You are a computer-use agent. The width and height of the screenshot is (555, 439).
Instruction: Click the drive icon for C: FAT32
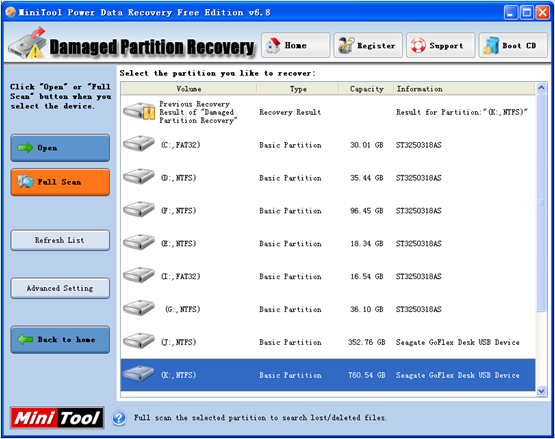(x=139, y=144)
